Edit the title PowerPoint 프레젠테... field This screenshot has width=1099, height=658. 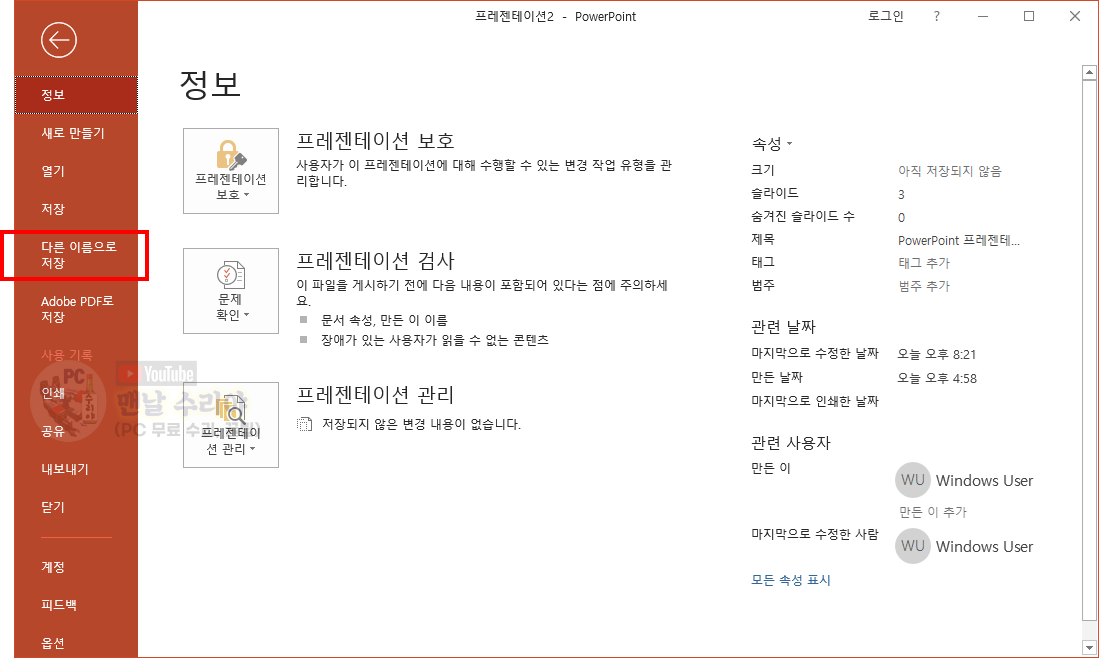958,240
